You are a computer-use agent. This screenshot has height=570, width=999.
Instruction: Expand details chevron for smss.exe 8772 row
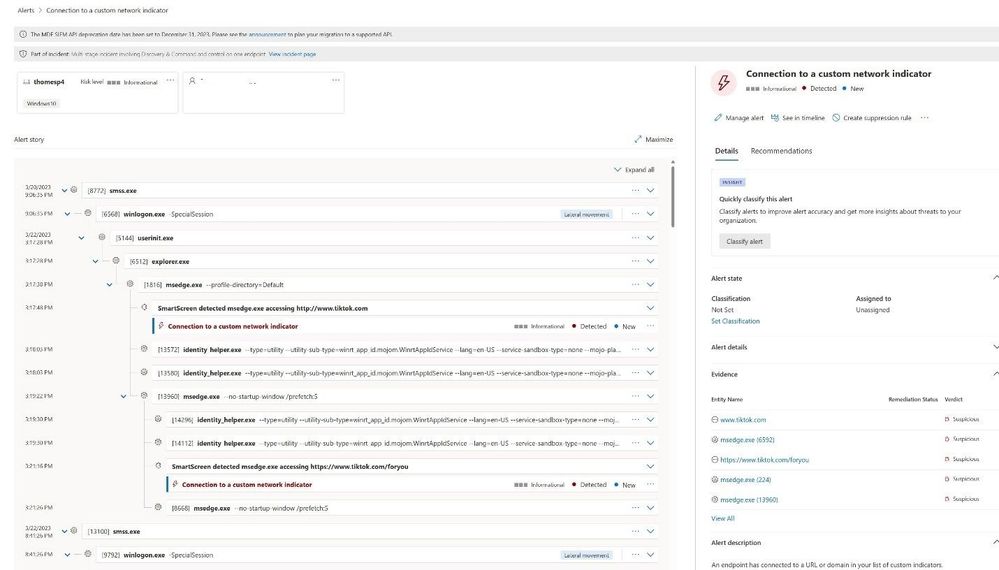650,190
